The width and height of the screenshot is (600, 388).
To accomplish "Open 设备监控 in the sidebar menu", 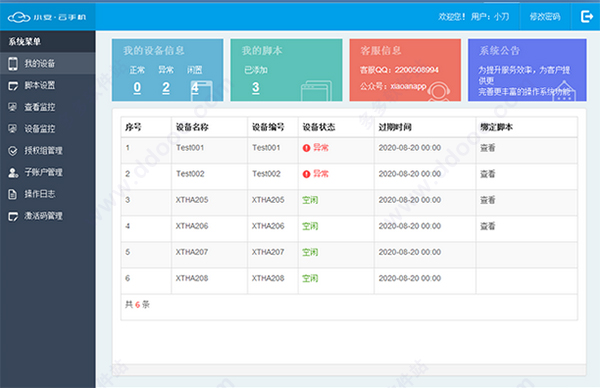I will click(47, 129).
